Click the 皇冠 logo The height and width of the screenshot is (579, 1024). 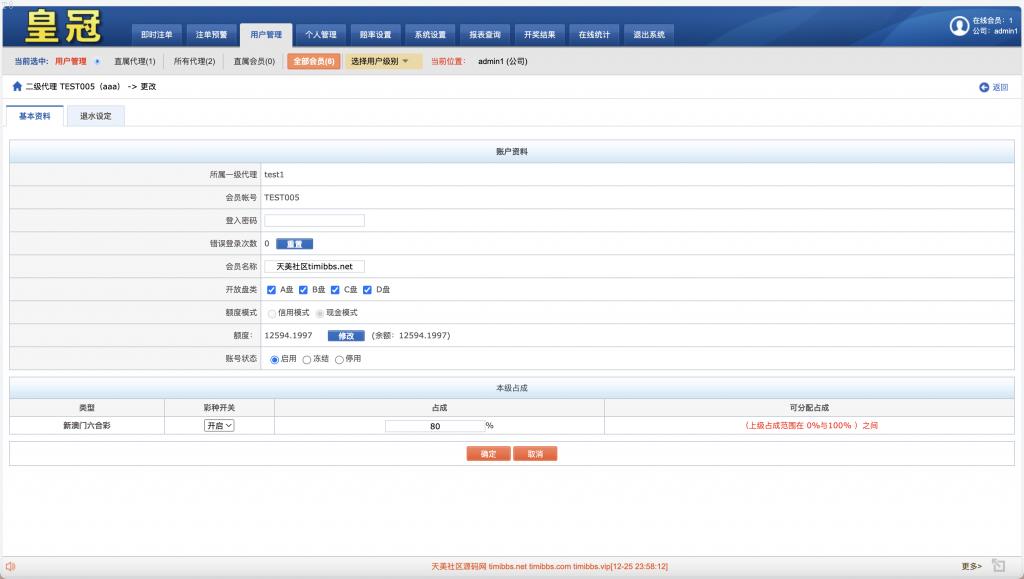point(63,26)
